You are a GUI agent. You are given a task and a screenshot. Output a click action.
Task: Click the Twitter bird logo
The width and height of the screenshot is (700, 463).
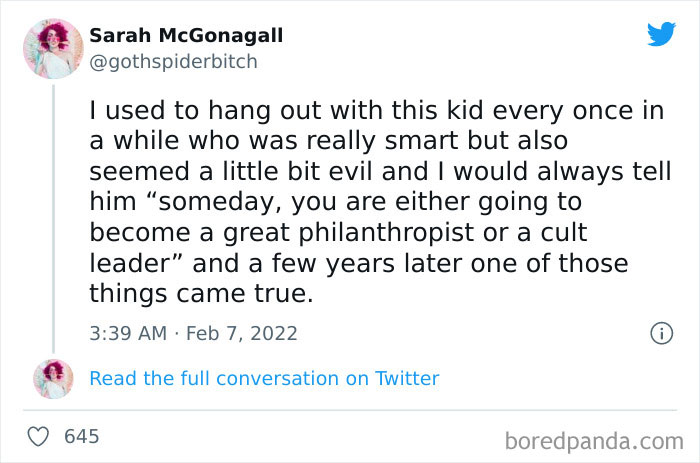coord(661,35)
